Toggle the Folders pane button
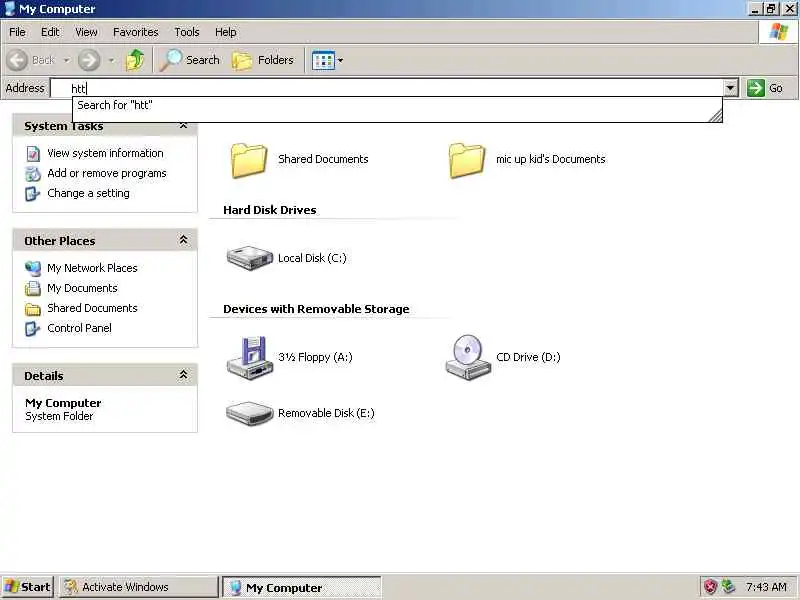800x600 pixels. coord(263,60)
